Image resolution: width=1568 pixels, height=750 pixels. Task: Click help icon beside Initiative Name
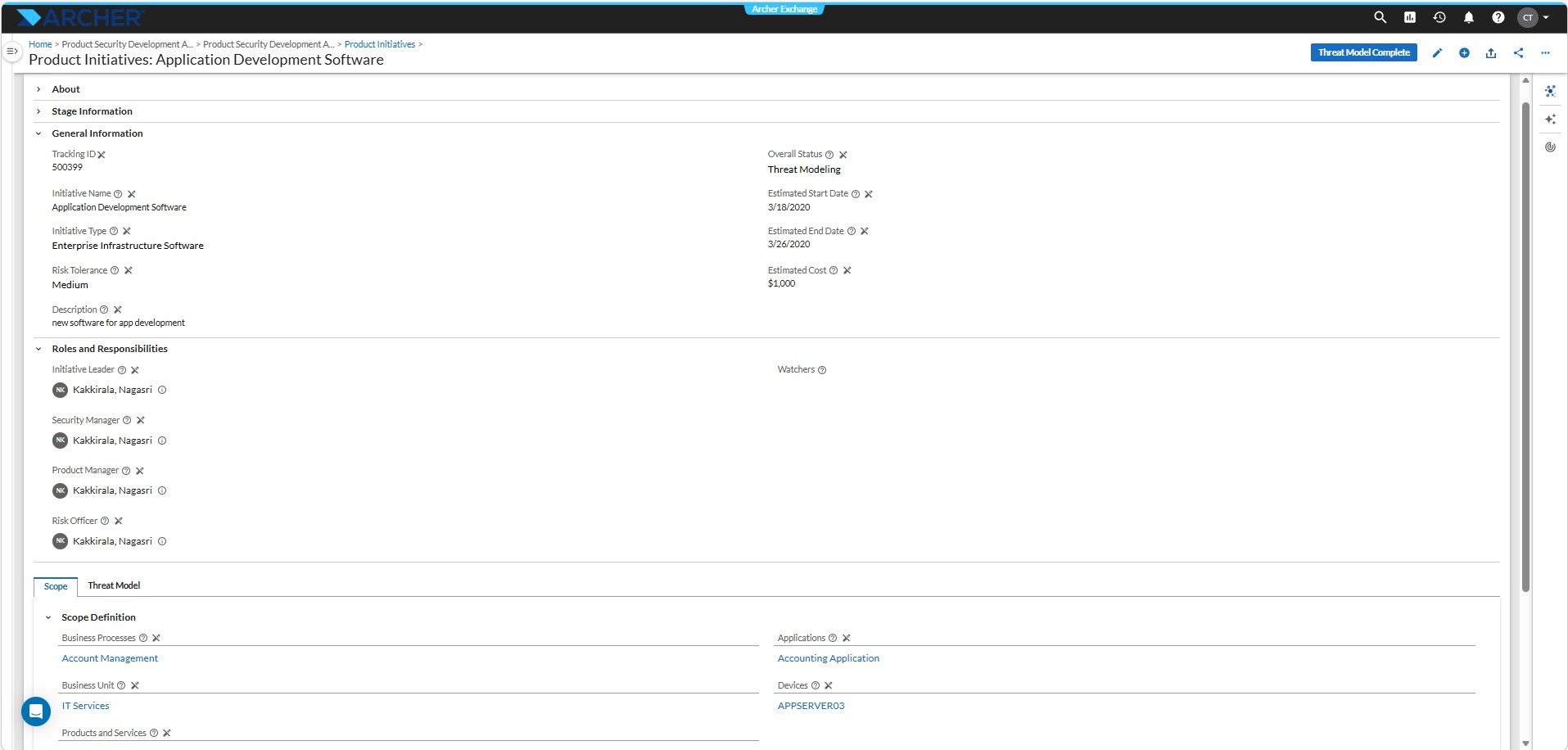[x=118, y=194]
